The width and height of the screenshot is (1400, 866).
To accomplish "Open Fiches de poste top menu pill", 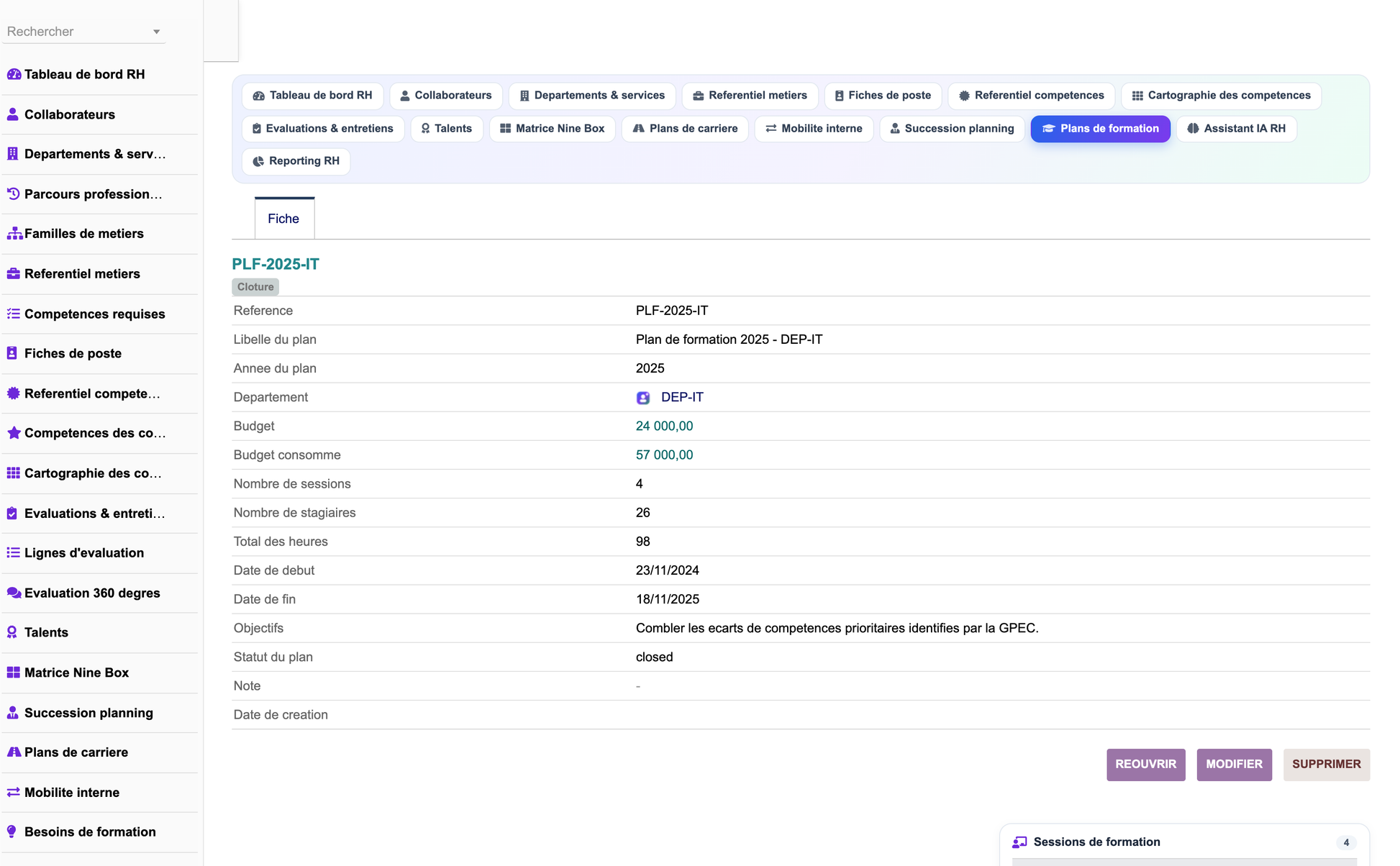I will pyautogui.click(x=883, y=96).
